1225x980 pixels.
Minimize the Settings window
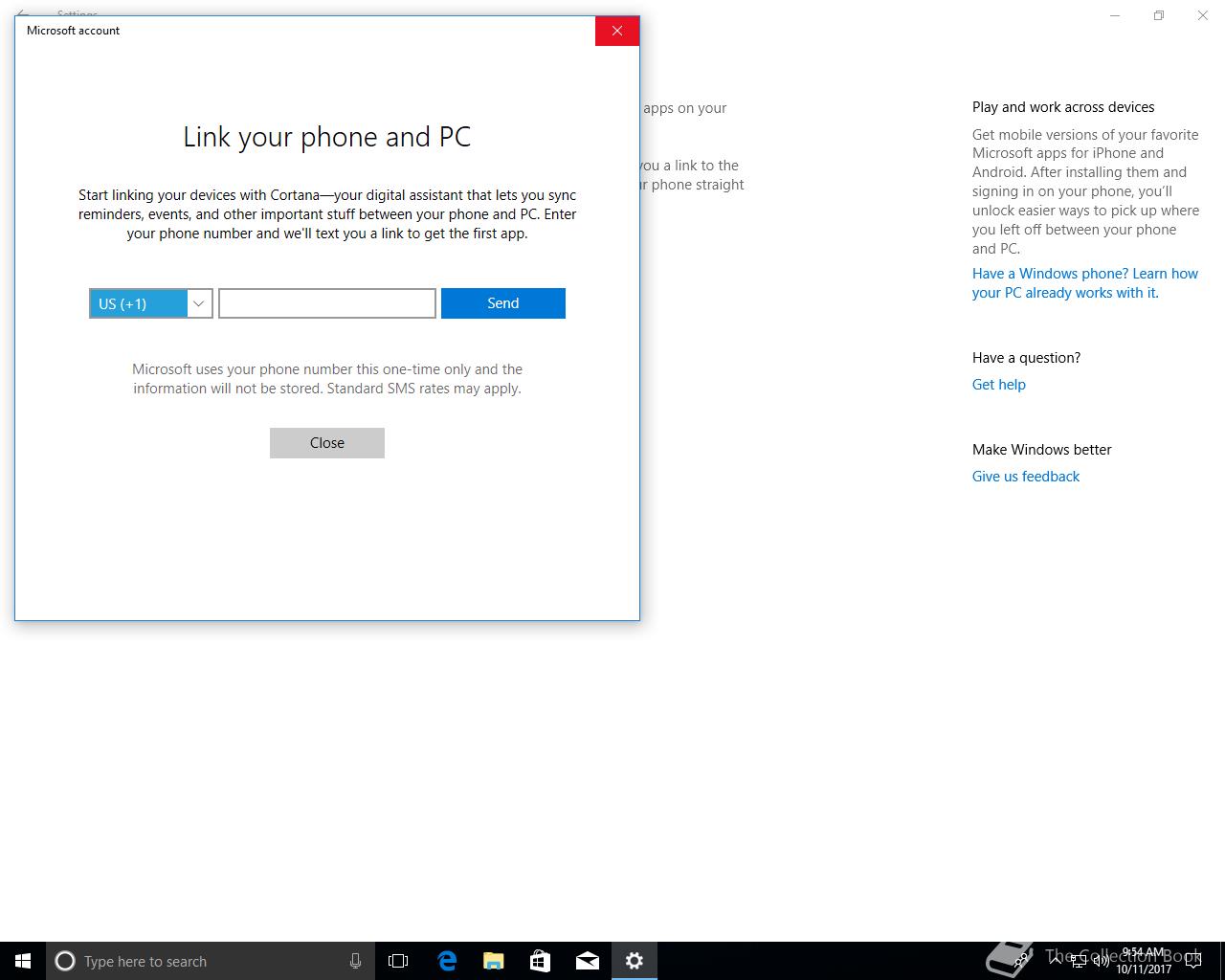coord(1115,15)
